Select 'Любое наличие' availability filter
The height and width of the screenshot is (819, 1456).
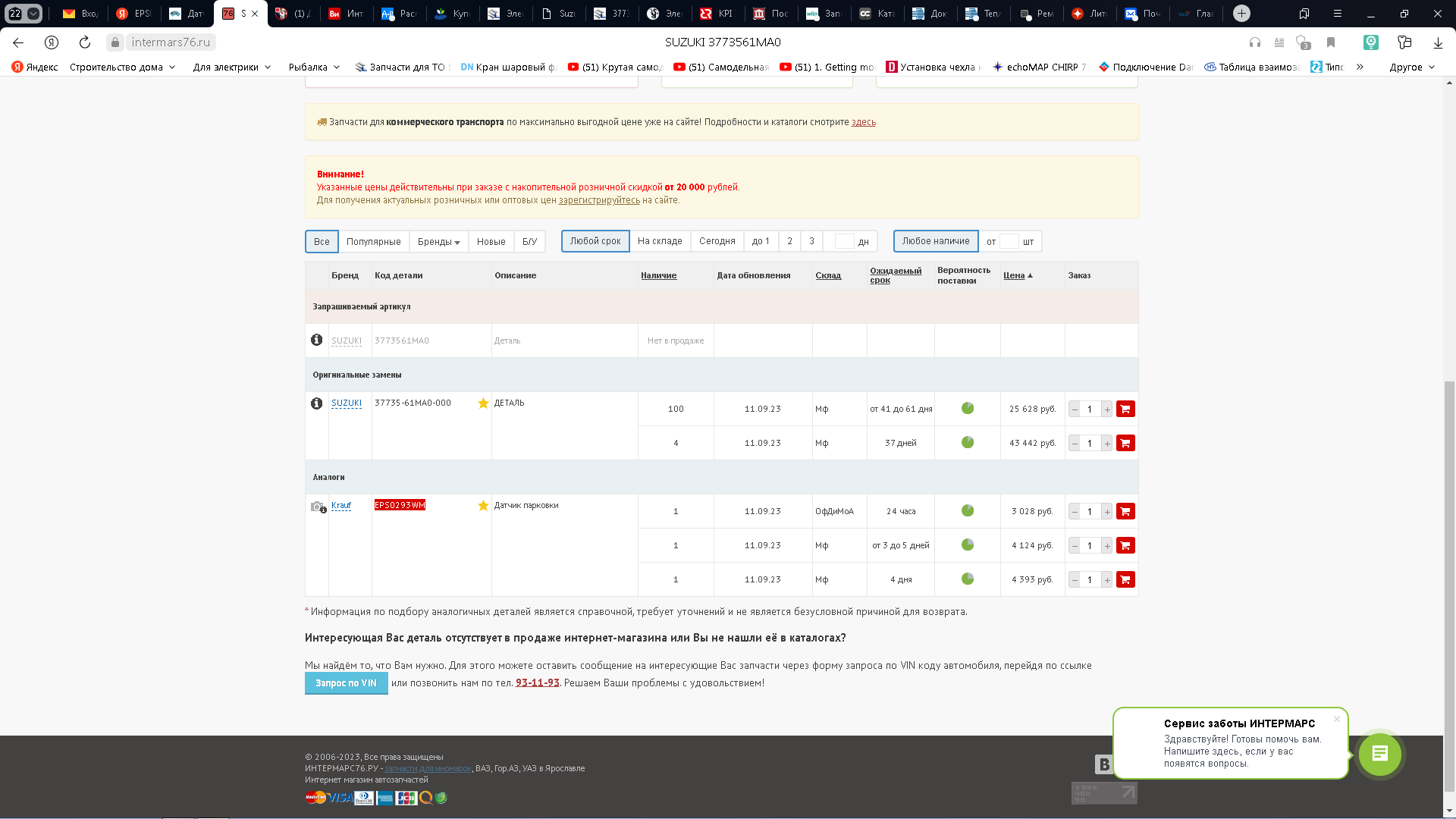point(935,241)
